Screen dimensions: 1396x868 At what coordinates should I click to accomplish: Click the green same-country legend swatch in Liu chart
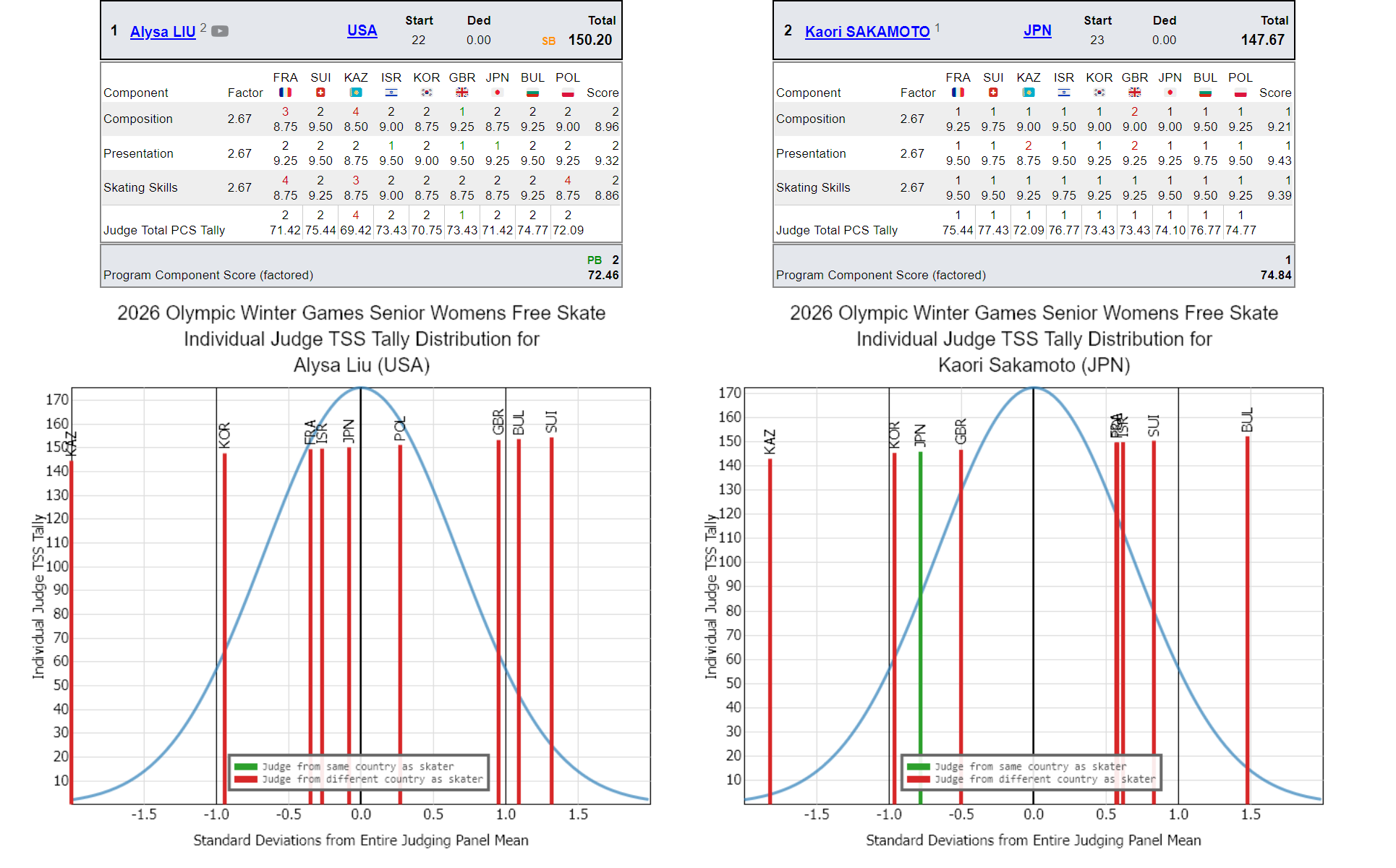[246, 767]
